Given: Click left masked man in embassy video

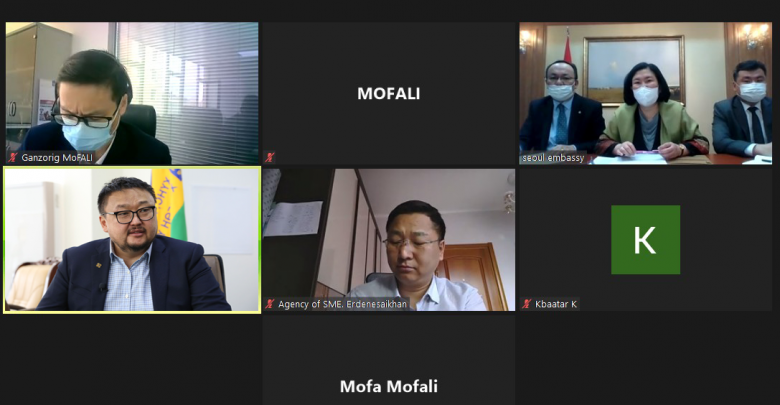Looking at the screenshot, I should pyautogui.click(x=562, y=107).
